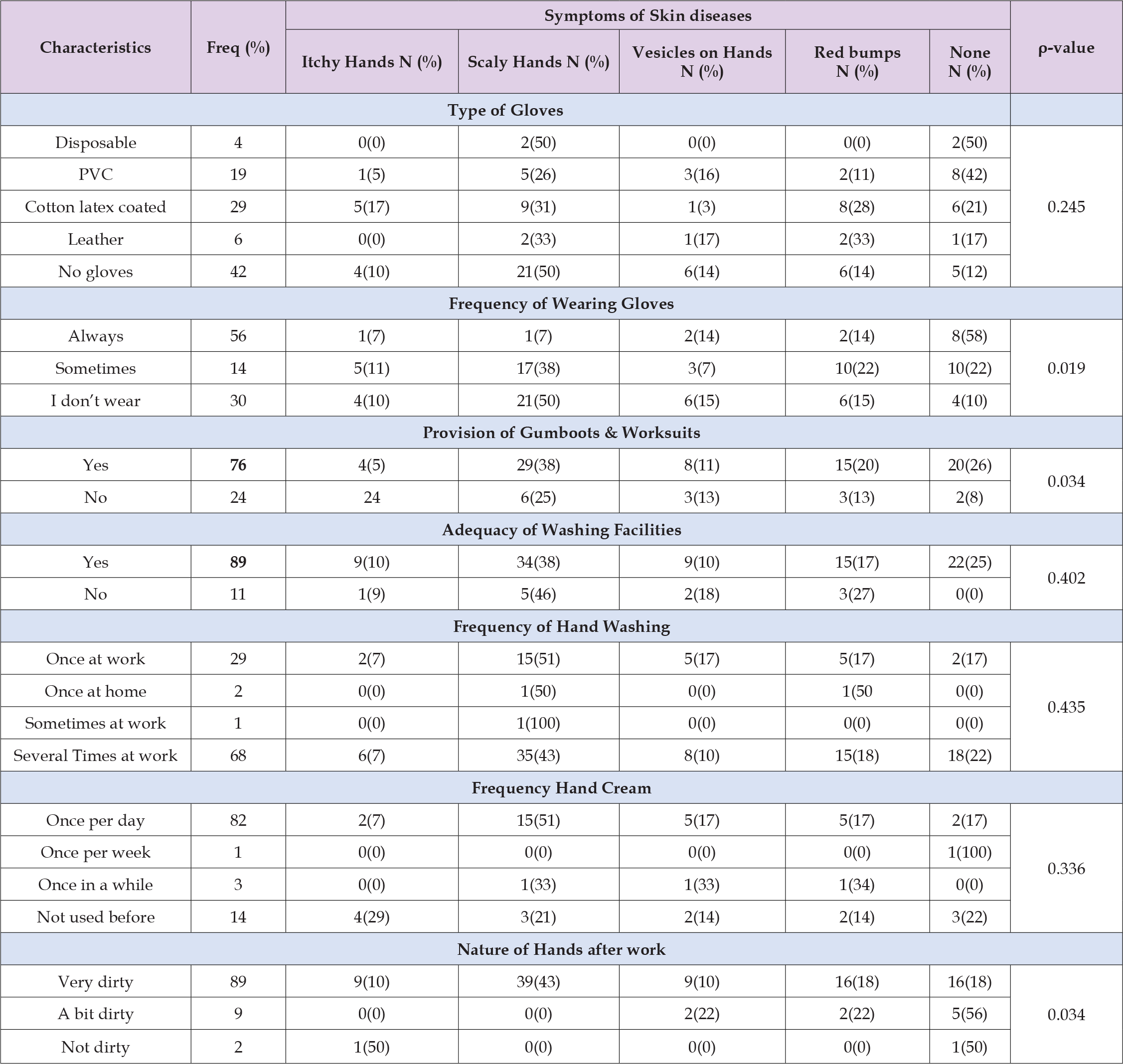Screen dimensions: 1123x1064
Task: Click the ρ-value column header
Action: tap(1066, 48)
